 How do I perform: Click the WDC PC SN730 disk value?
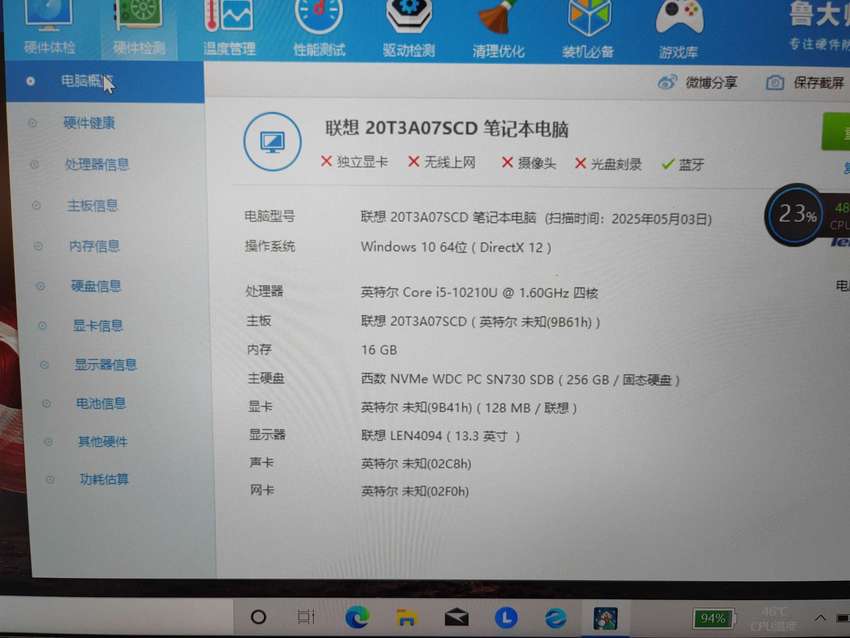(x=520, y=379)
